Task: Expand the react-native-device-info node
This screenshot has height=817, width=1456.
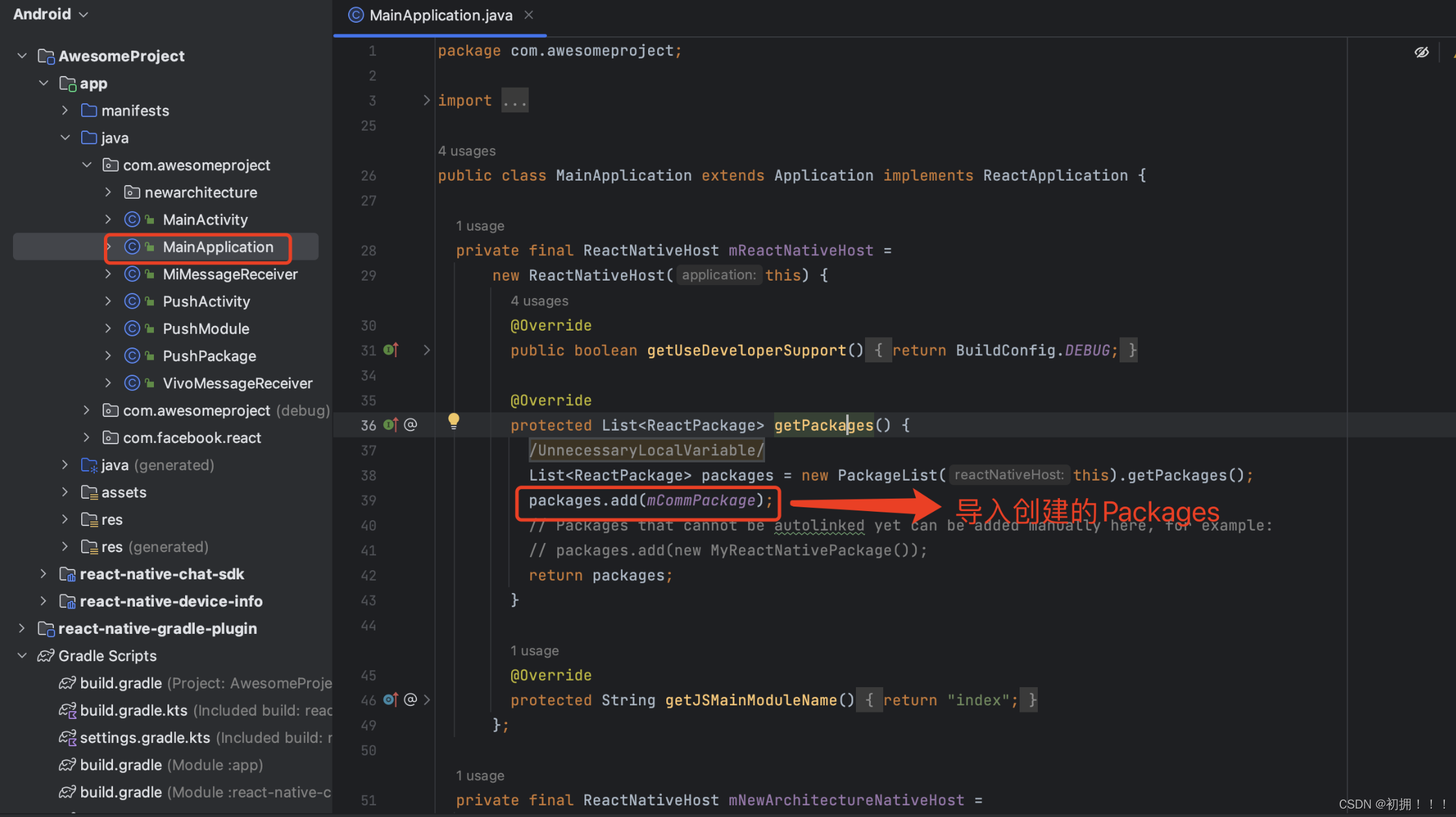Action: [43, 601]
